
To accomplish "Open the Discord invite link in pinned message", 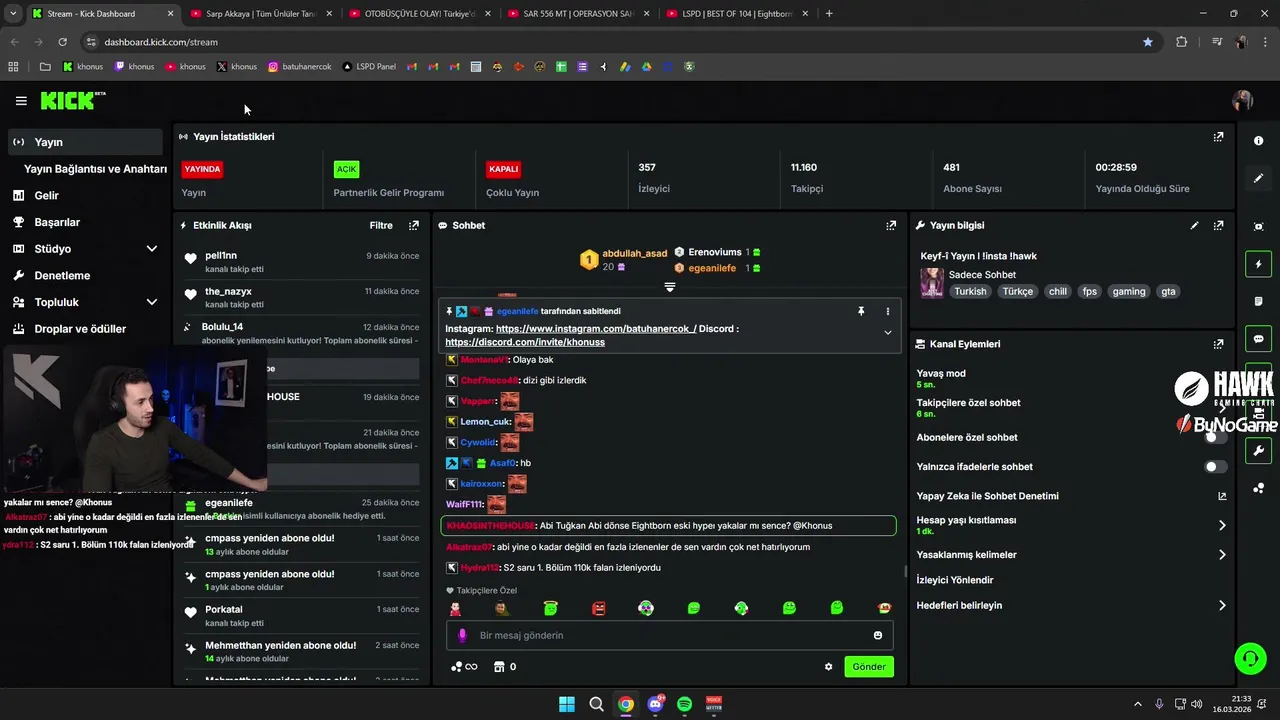I will tap(525, 343).
